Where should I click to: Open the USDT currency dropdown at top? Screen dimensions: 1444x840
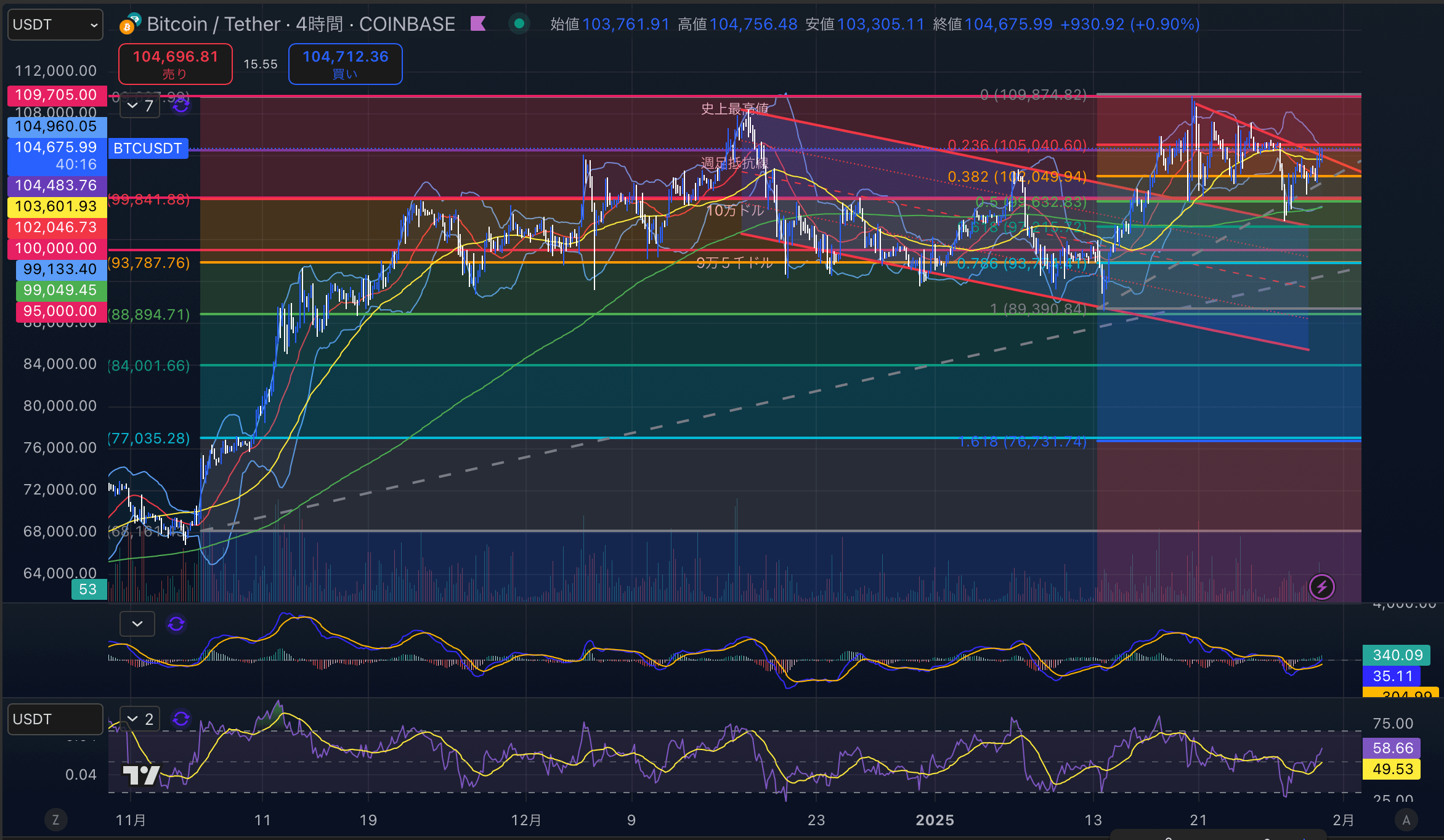coord(55,25)
